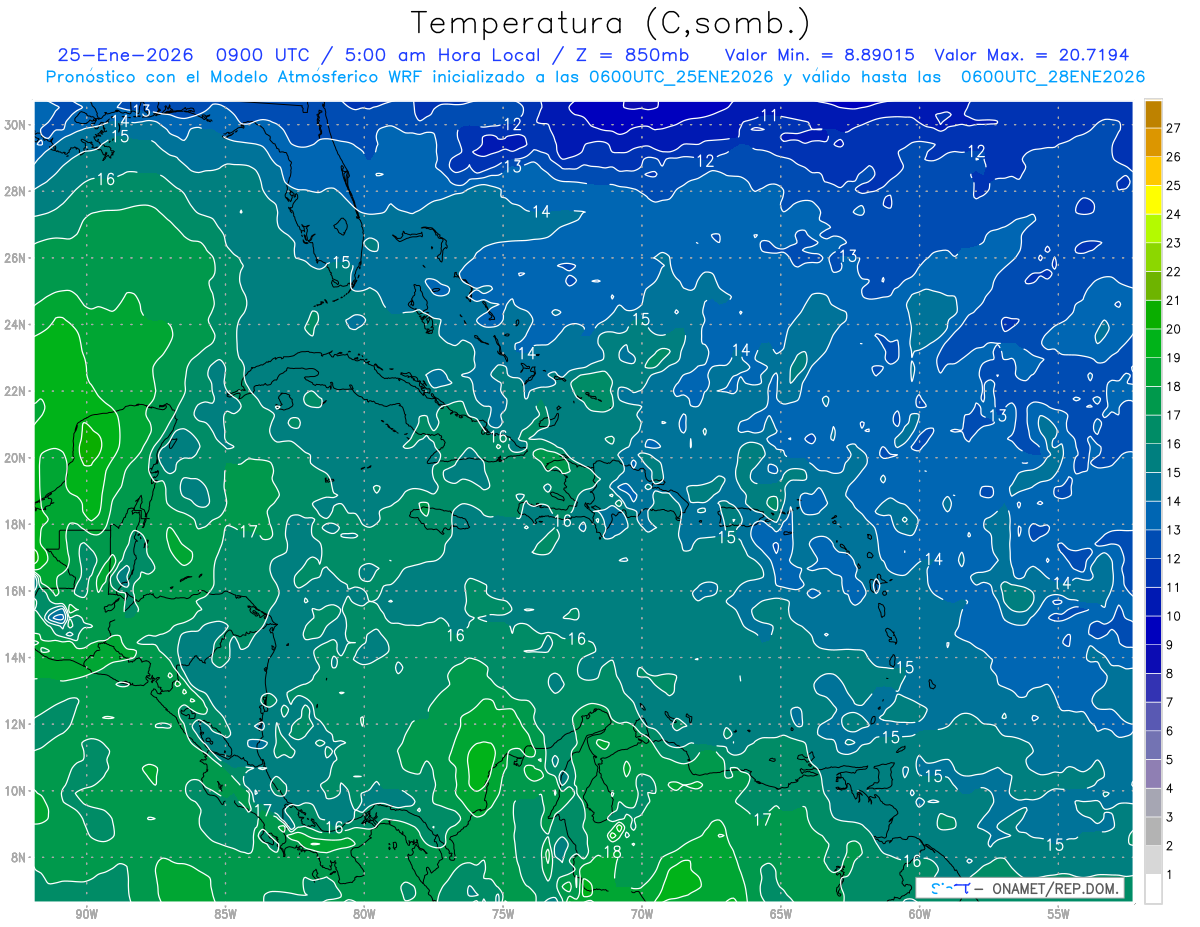
Task: Click latitude axis label "26N"
Action: [17, 258]
